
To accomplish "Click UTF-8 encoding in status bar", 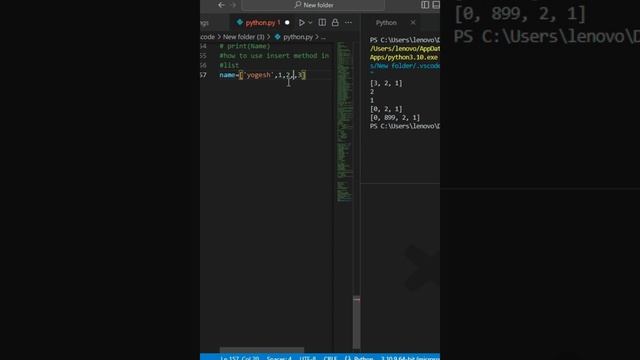I will [x=308, y=358].
